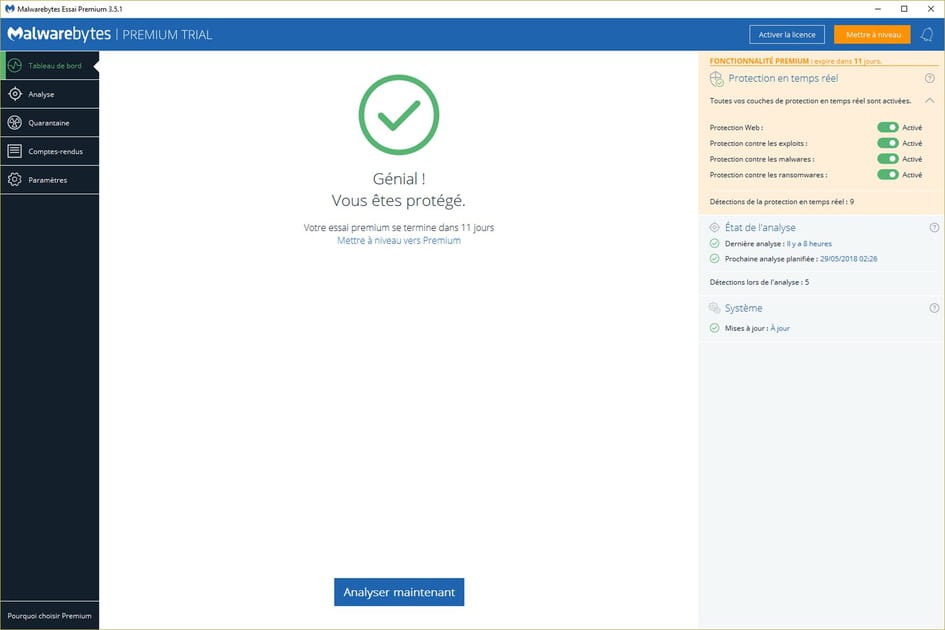Turn off Protection contre les ransomwares
Viewport: 945px width, 630px height.
[888, 174]
